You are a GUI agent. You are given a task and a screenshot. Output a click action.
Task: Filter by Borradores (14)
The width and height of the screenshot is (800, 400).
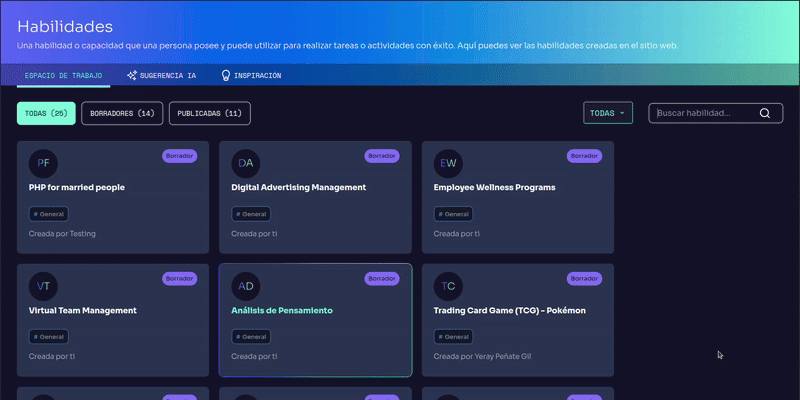[x=121, y=114]
